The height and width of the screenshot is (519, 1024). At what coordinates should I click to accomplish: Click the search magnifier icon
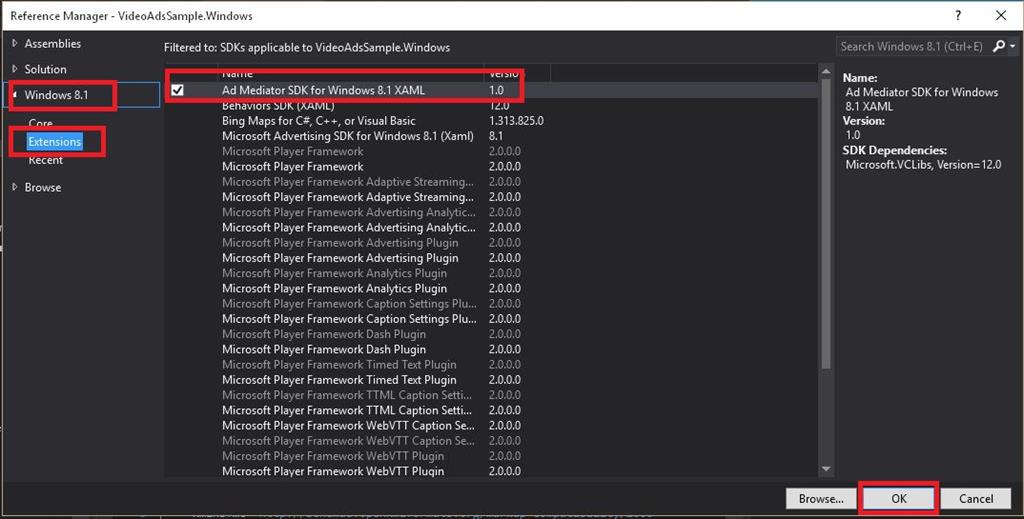point(999,46)
